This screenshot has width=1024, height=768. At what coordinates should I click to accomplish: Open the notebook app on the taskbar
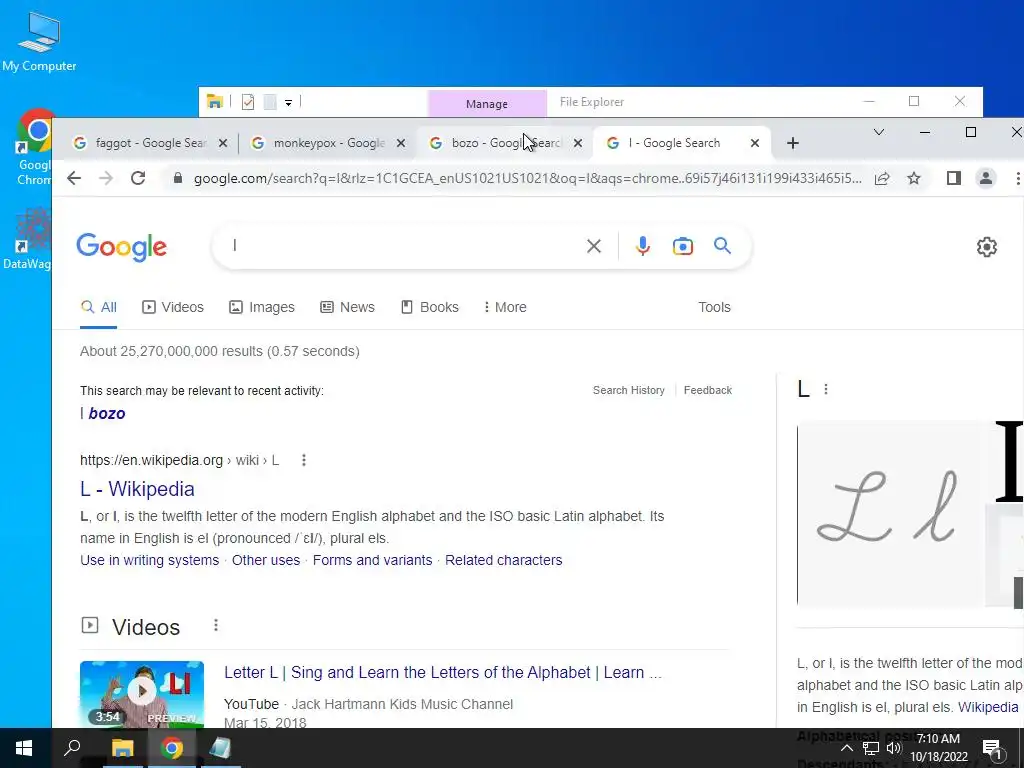pyautogui.click(x=220, y=748)
